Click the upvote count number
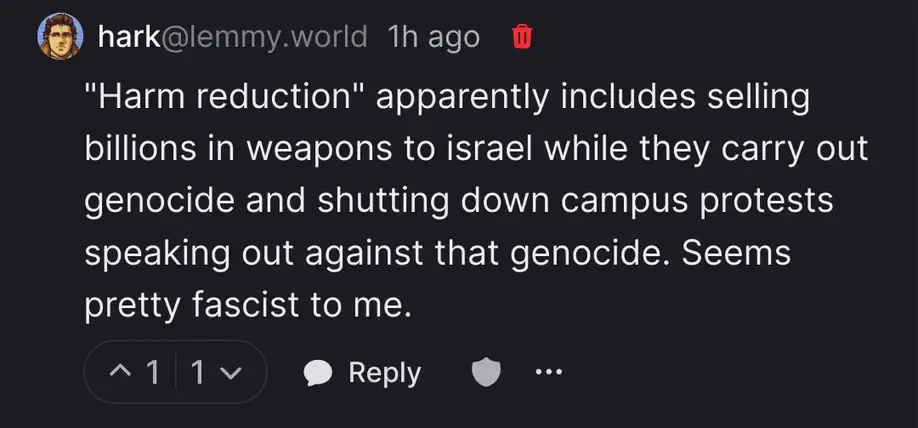This screenshot has width=918, height=428. tap(154, 373)
